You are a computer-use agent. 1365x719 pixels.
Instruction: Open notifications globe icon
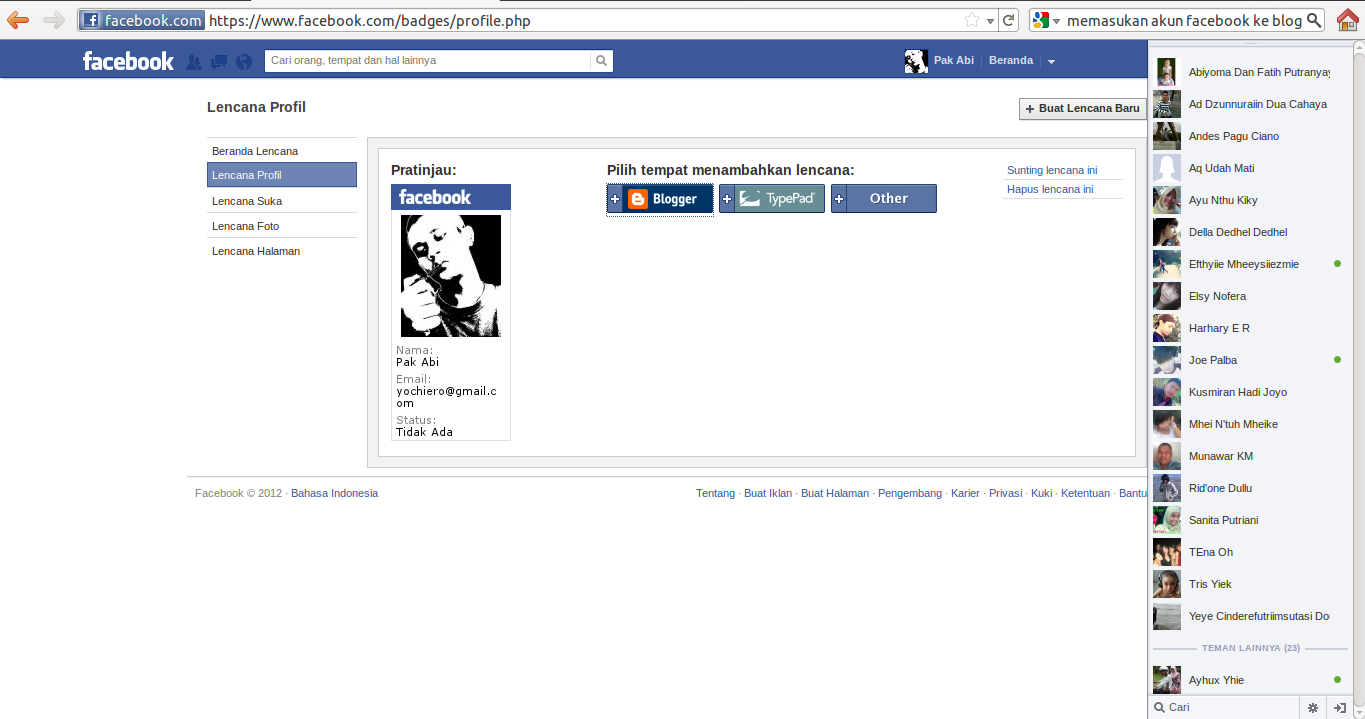tap(245, 62)
